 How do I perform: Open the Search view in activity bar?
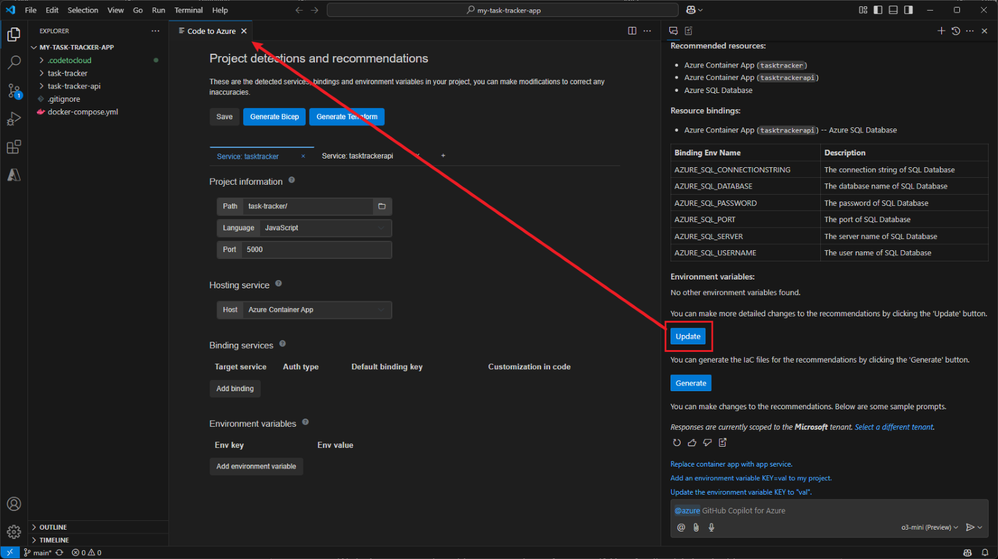[13, 62]
